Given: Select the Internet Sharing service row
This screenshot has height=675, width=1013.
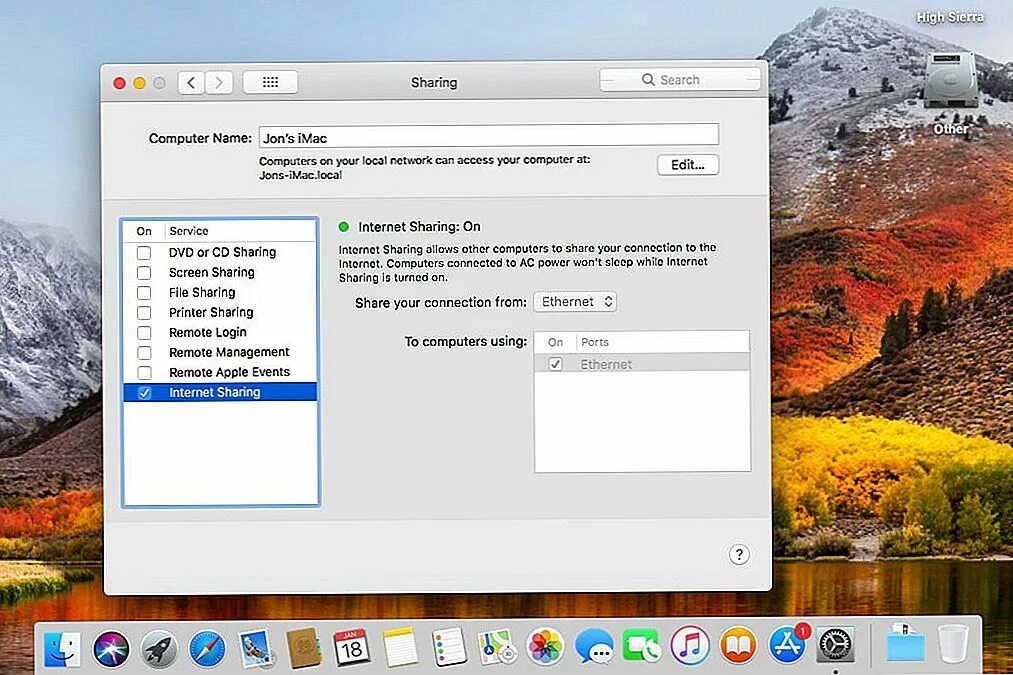Looking at the screenshot, I should (220, 392).
